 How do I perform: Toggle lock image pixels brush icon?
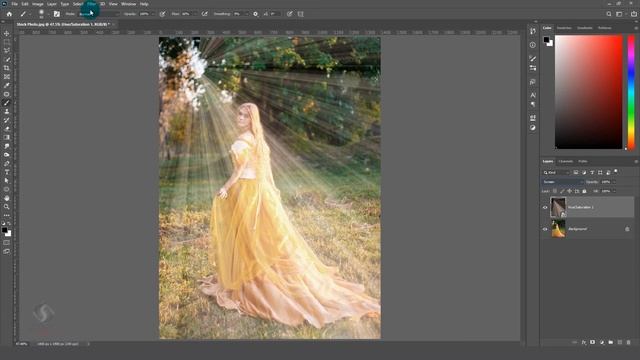click(x=562, y=191)
